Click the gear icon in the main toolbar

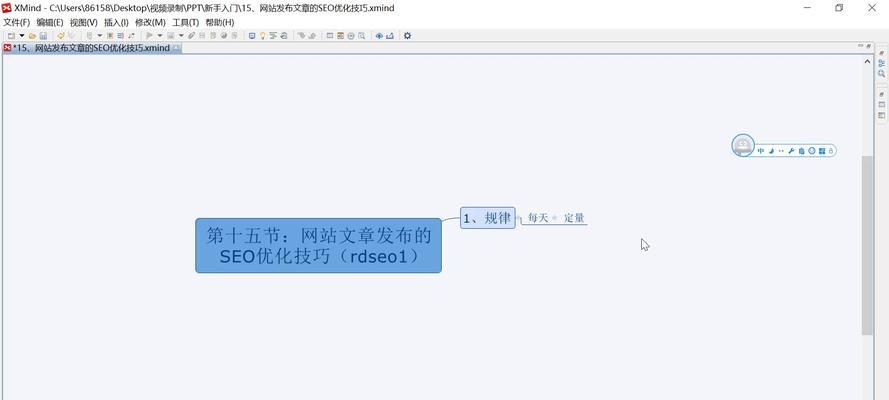[x=407, y=36]
